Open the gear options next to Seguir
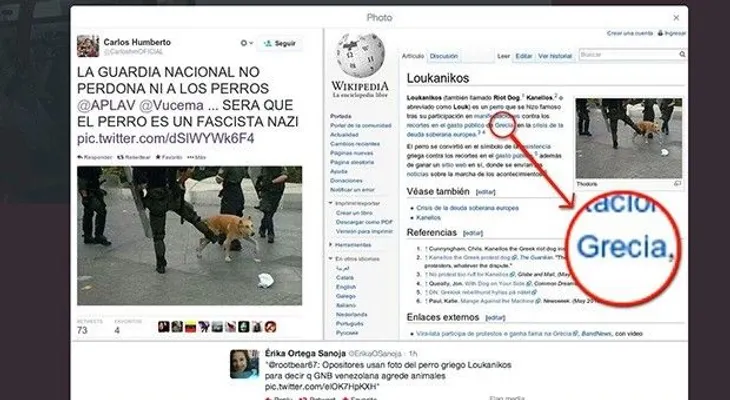Image resolution: width=730 pixels, height=400 pixels. point(246,43)
